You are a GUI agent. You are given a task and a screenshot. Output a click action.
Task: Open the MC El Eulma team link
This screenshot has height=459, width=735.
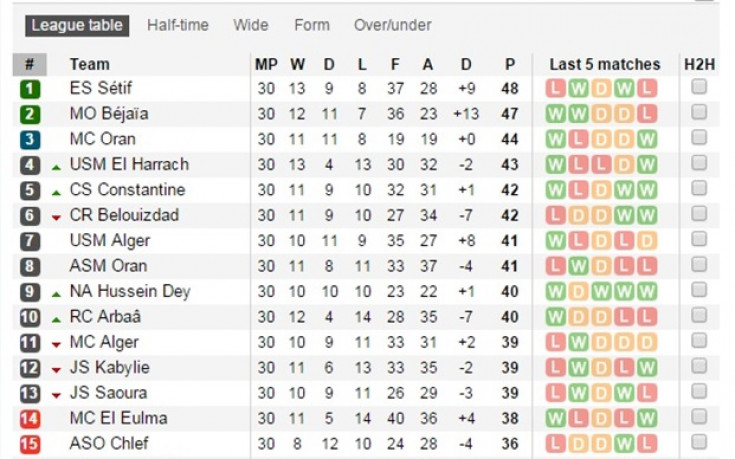(x=119, y=418)
